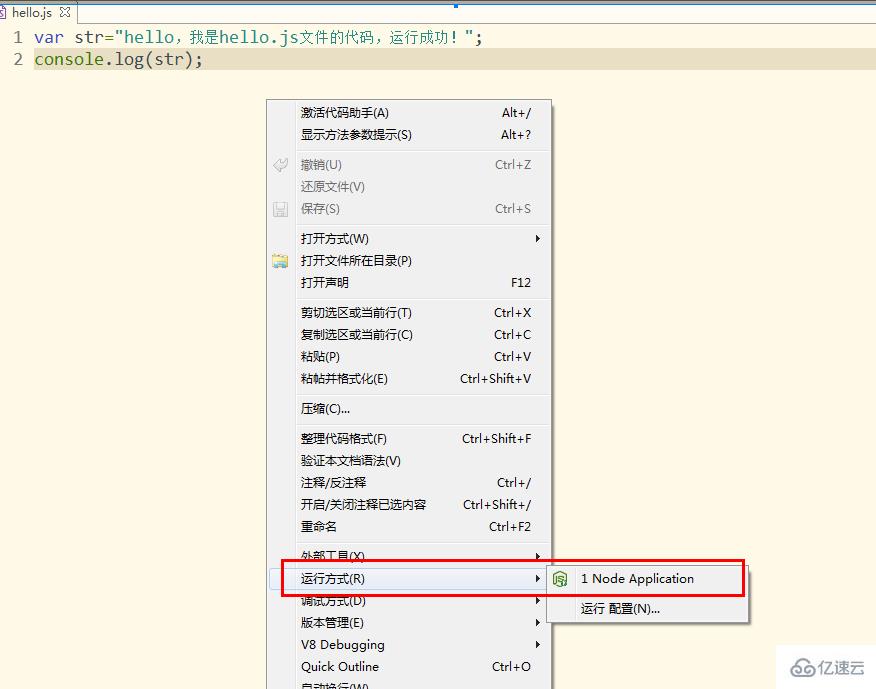Close the hello.js editor tab

point(64,13)
